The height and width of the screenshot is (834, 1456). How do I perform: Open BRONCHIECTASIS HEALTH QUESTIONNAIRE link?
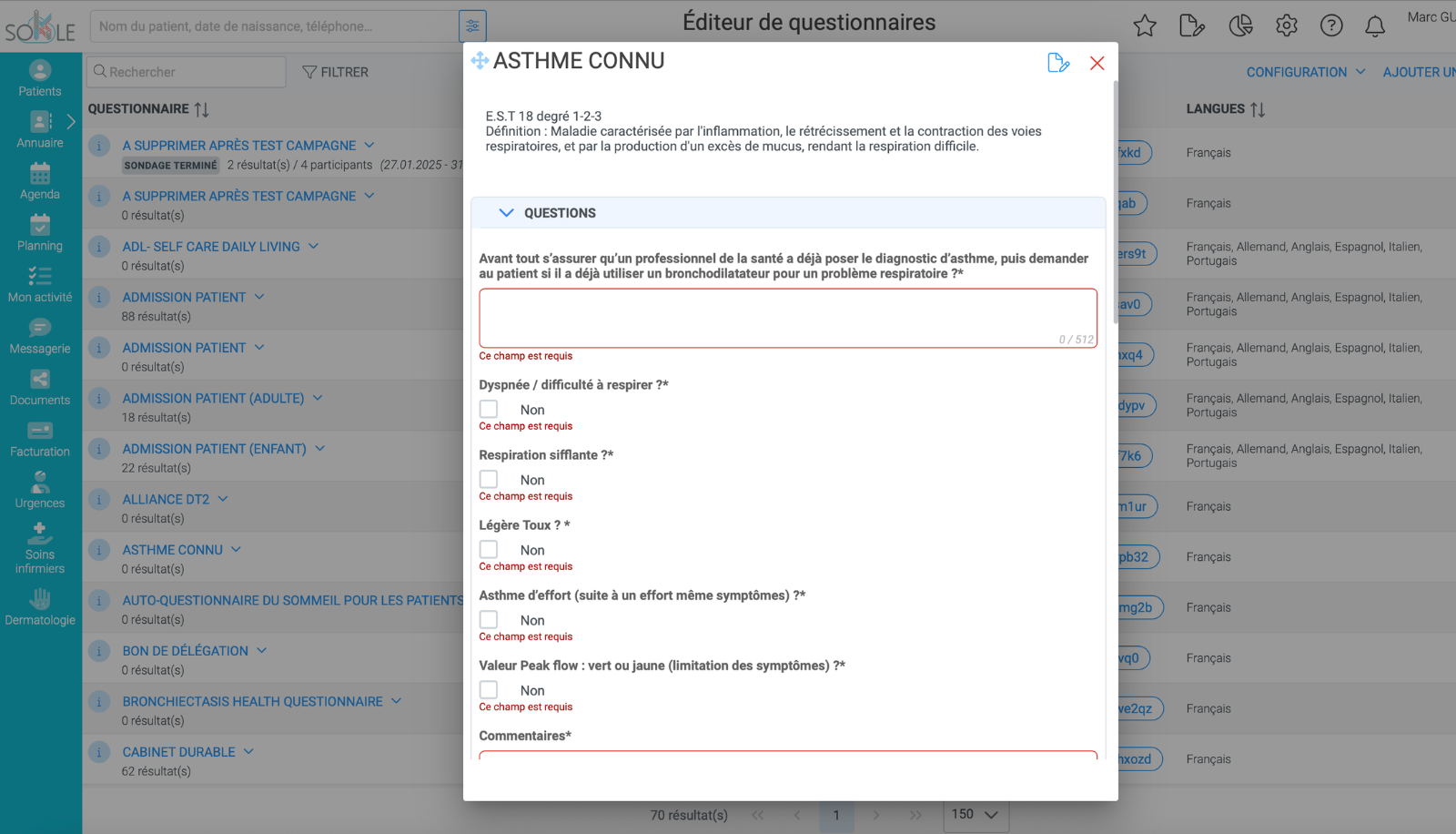pos(252,701)
